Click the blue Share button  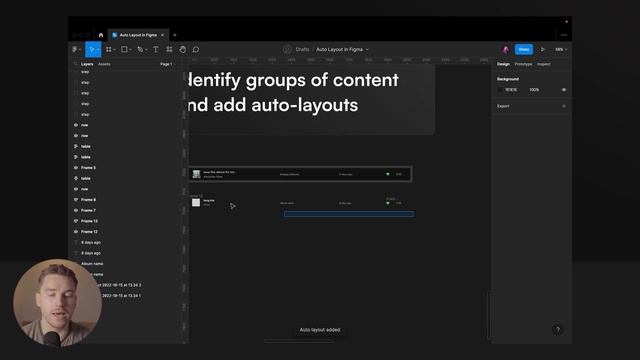pos(524,49)
